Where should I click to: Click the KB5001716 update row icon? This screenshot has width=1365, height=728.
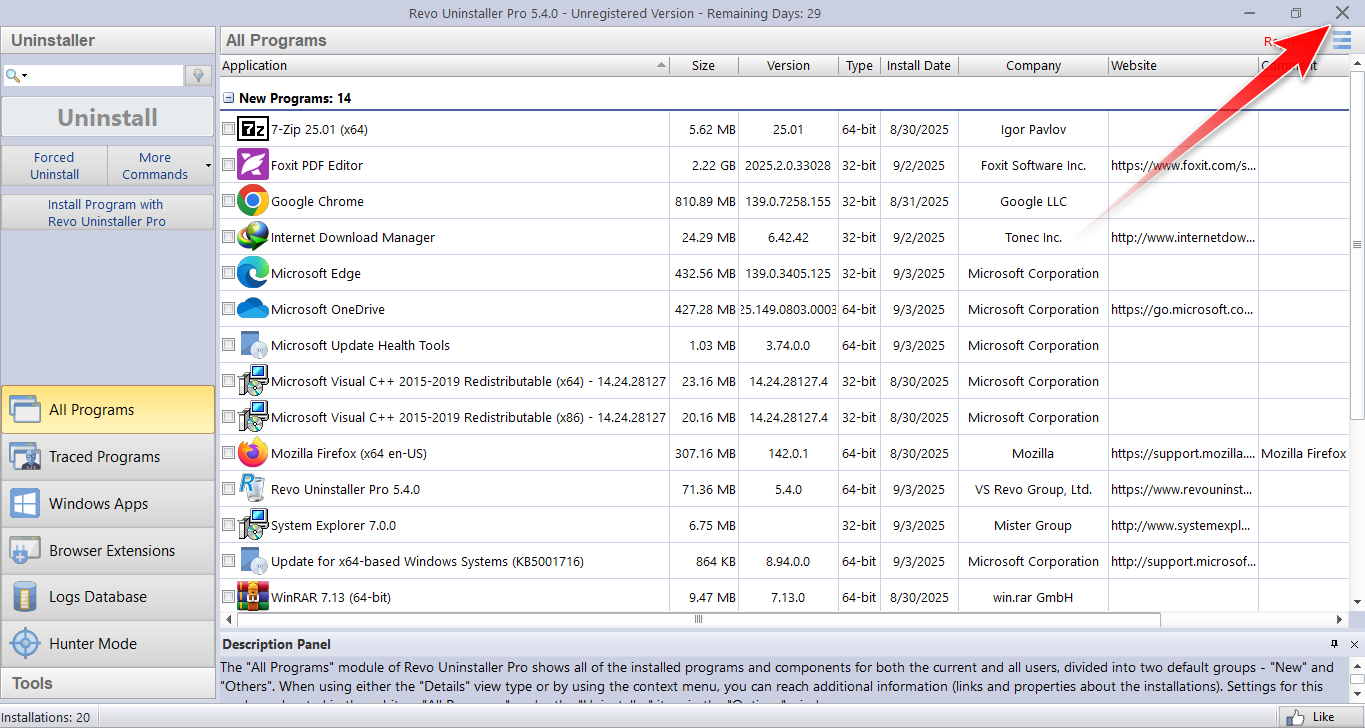pos(253,561)
